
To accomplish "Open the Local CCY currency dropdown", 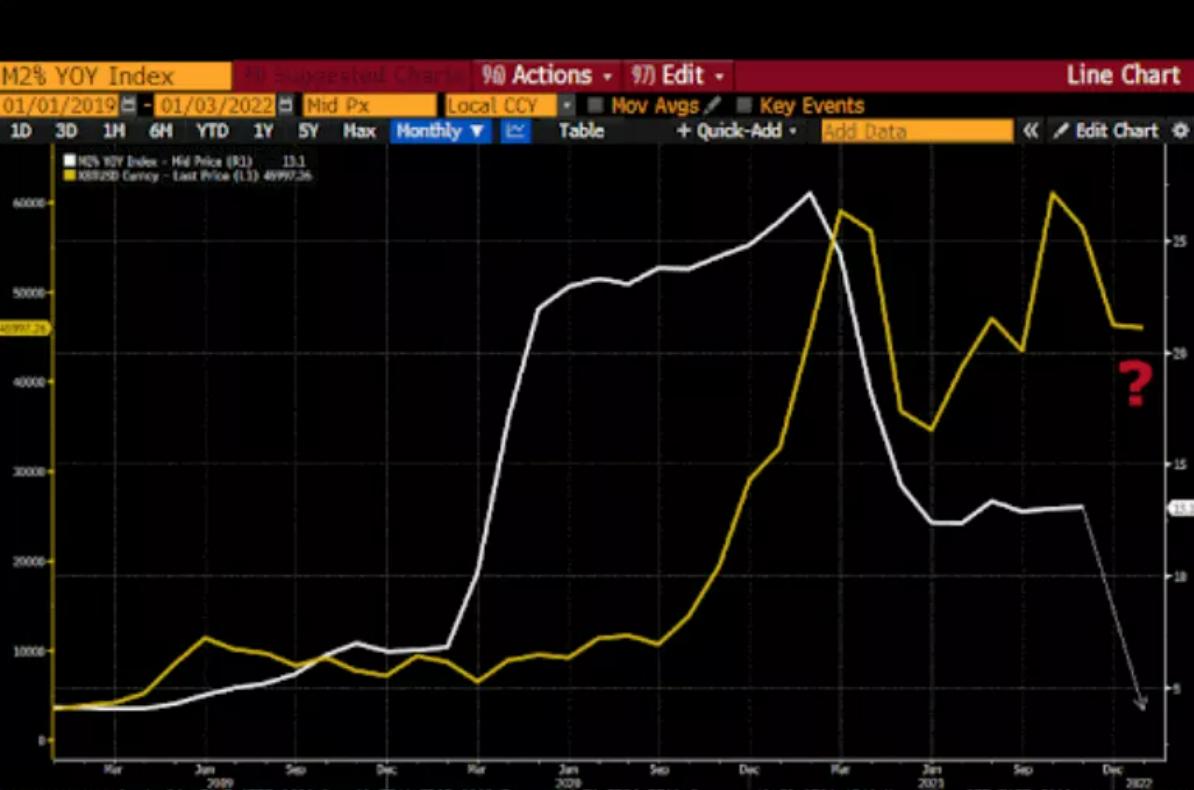I will [x=566, y=106].
